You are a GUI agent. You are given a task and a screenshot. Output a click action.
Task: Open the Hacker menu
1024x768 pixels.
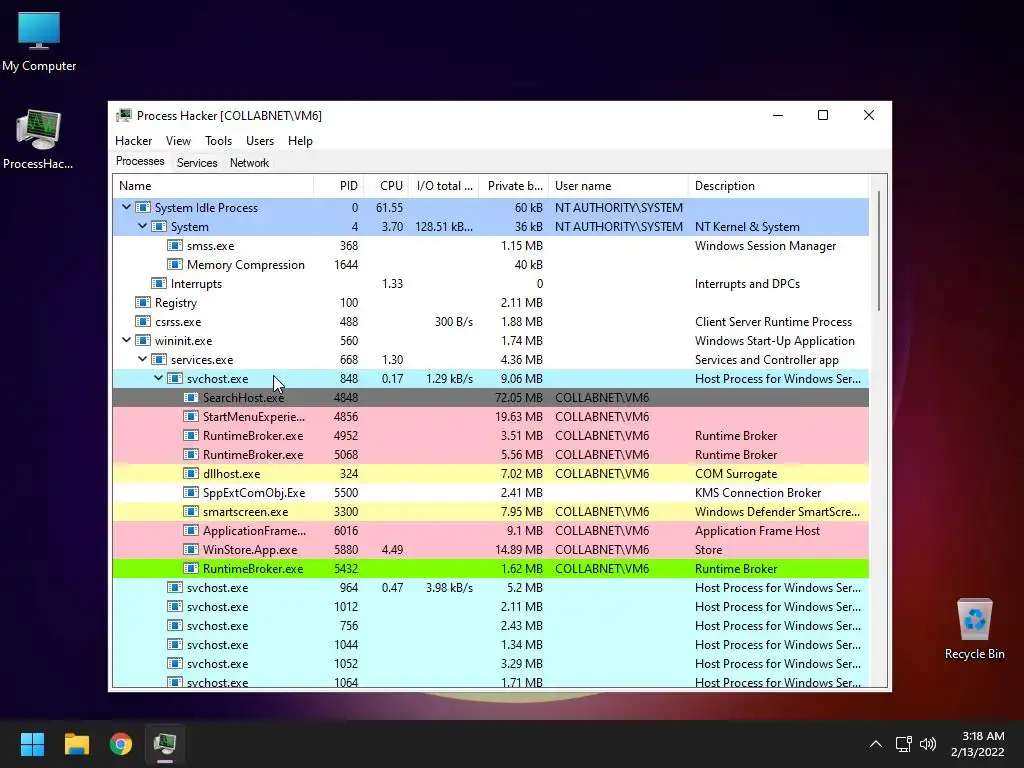(133, 140)
